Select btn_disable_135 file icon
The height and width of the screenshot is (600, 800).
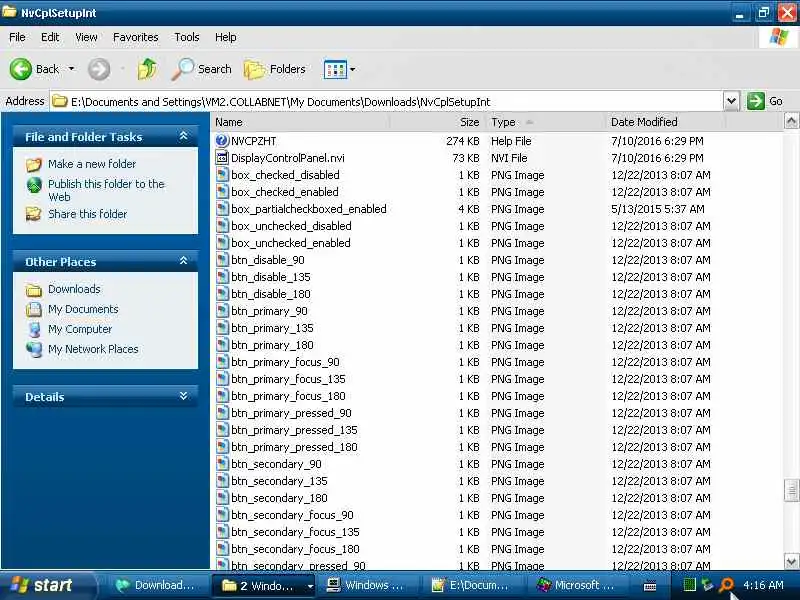tap(222, 277)
